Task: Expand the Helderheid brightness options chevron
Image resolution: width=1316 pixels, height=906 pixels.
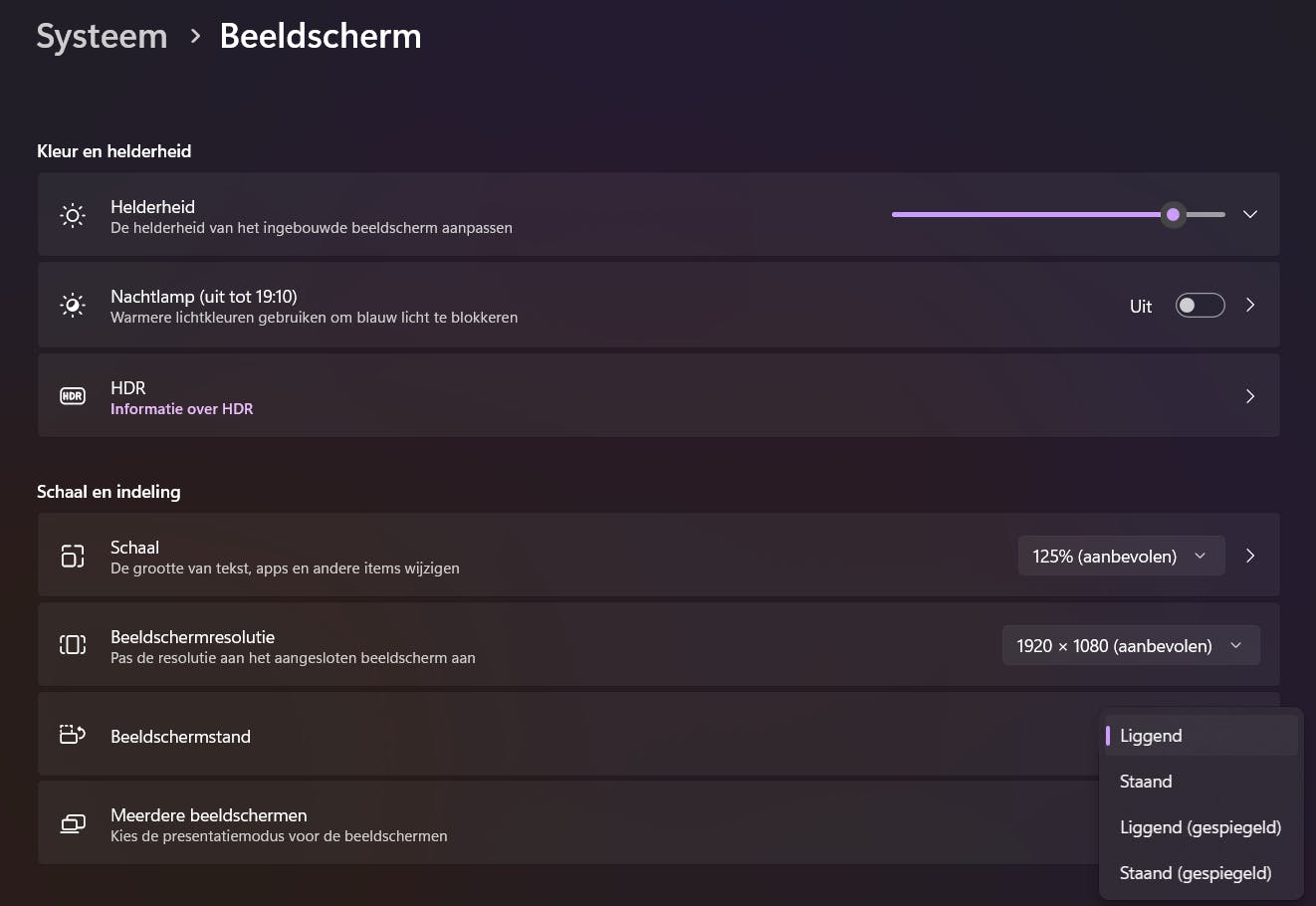Action: [1250, 214]
